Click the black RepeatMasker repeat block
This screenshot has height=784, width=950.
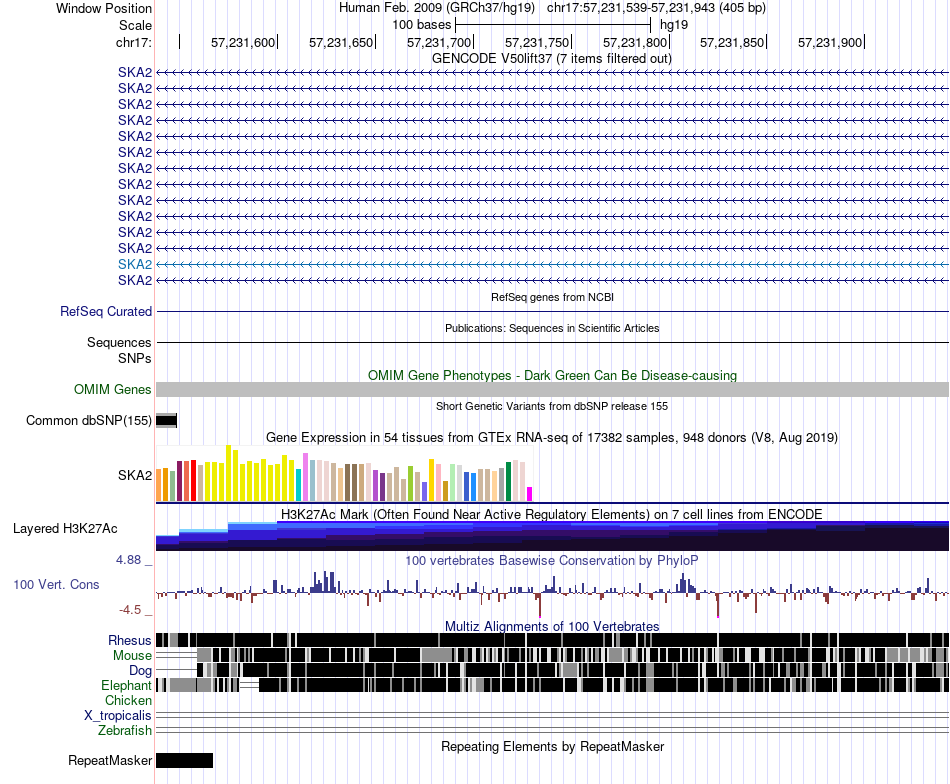pos(184,760)
